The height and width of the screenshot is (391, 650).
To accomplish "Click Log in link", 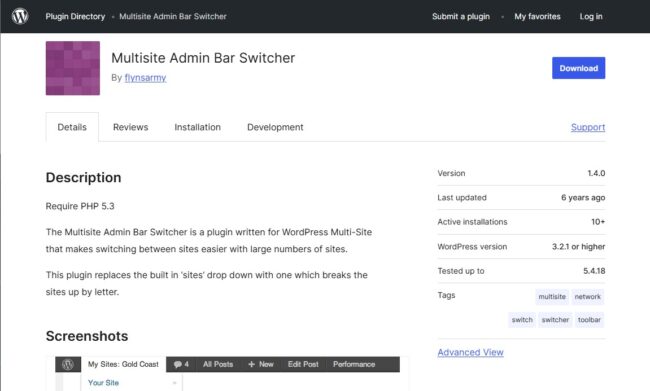I will [x=591, y=17].
